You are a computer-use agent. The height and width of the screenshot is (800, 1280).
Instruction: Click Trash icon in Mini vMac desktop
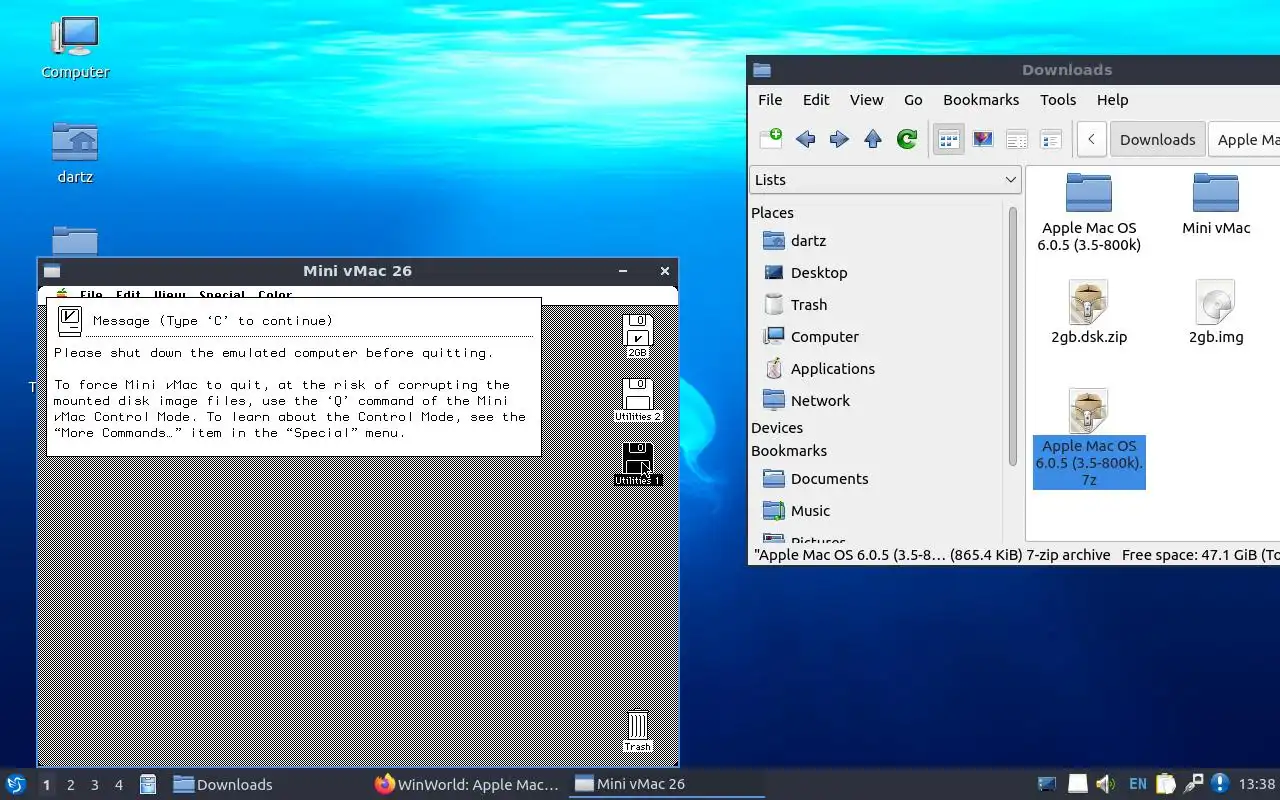tap(638, 730)
